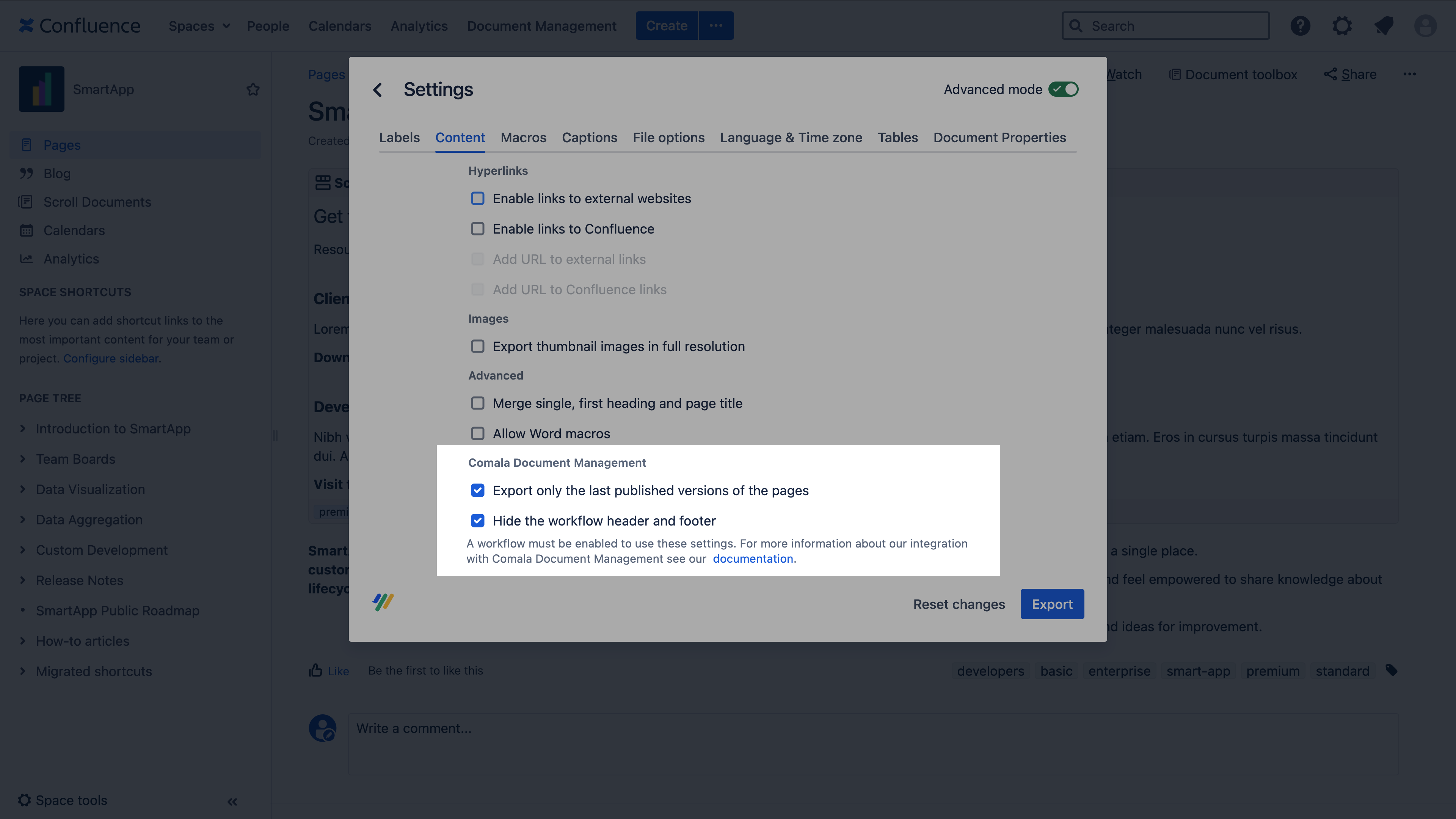
Task: Open the Spaces dropdown menu
Action: (199, 26)
